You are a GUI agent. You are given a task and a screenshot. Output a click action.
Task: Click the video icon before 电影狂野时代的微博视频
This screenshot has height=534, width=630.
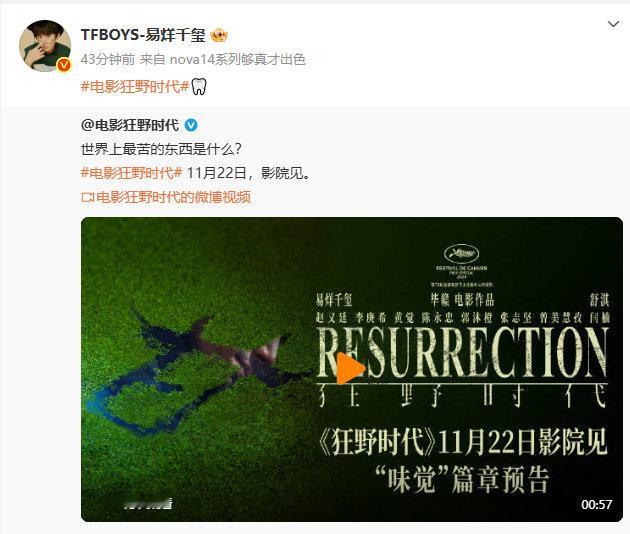click(x=87, y=197)
